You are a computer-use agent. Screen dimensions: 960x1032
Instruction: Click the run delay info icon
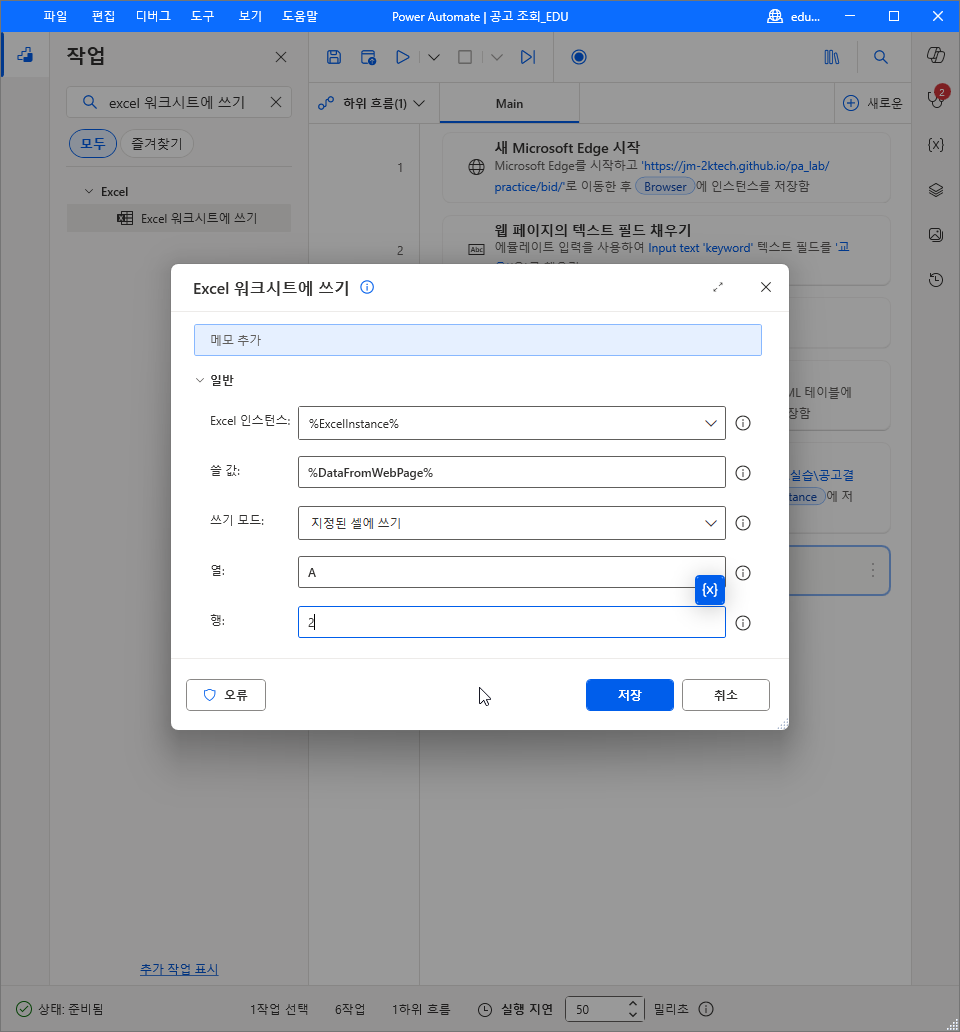click(706, 1009)
